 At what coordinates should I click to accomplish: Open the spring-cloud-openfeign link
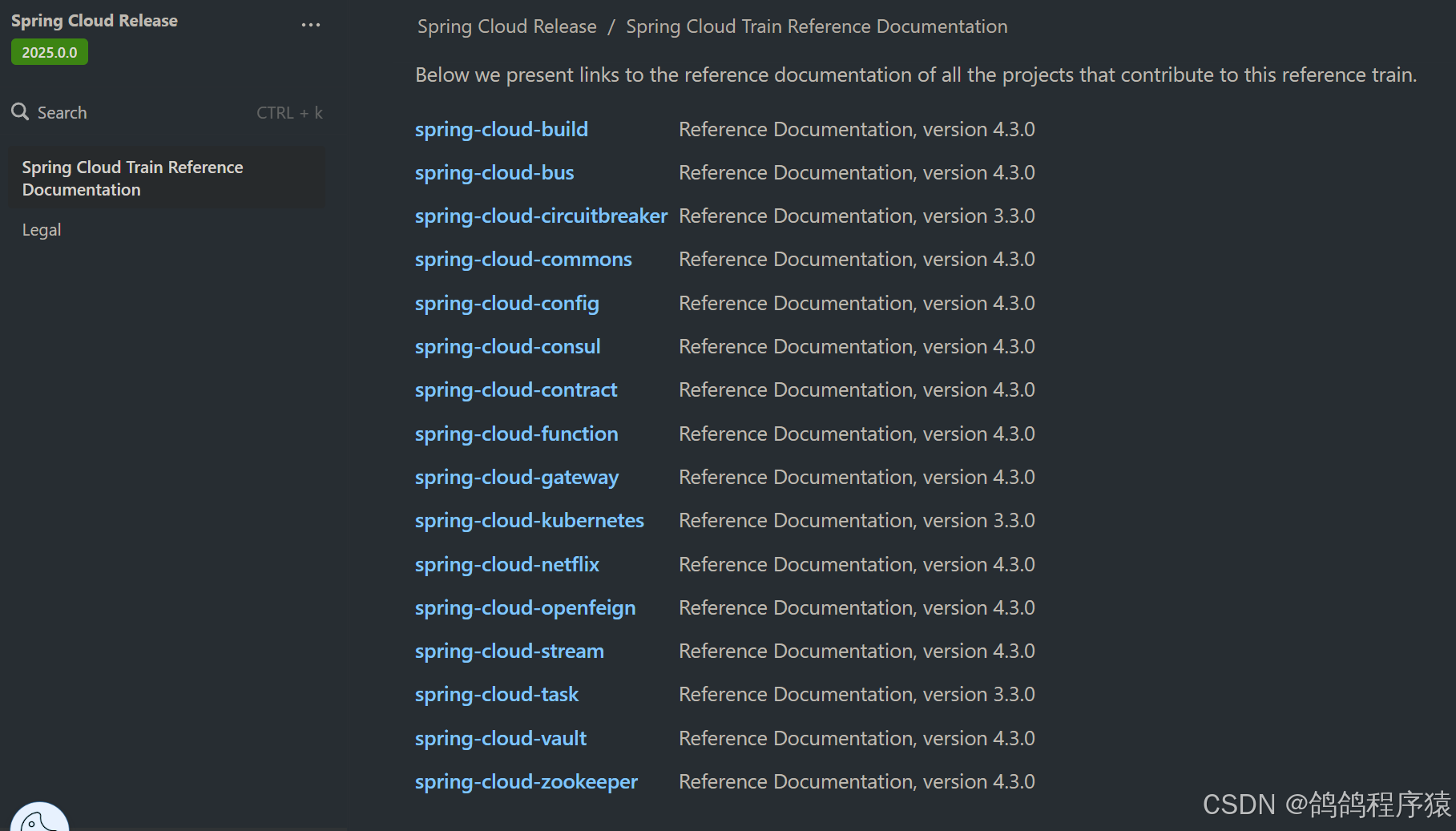point(526,607)
